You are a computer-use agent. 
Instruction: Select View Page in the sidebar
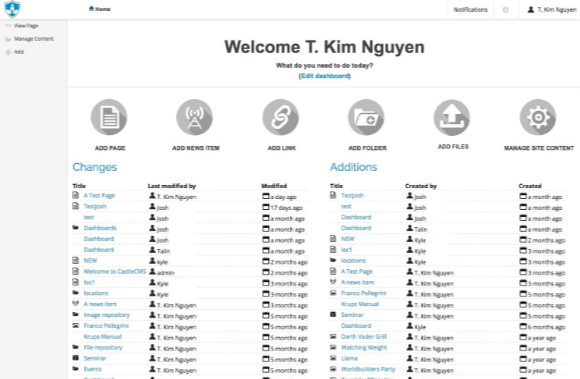click(x=26, y=26)
